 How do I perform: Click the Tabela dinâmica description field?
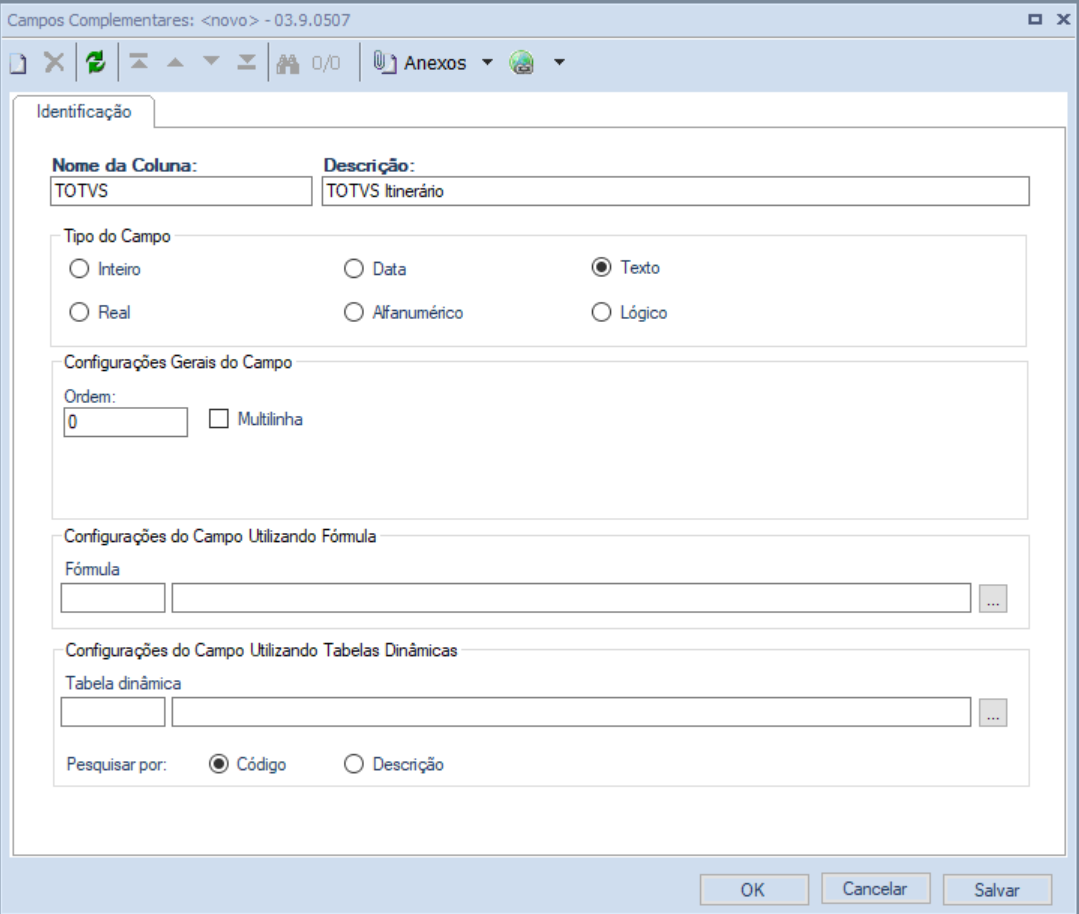(571, 712)
